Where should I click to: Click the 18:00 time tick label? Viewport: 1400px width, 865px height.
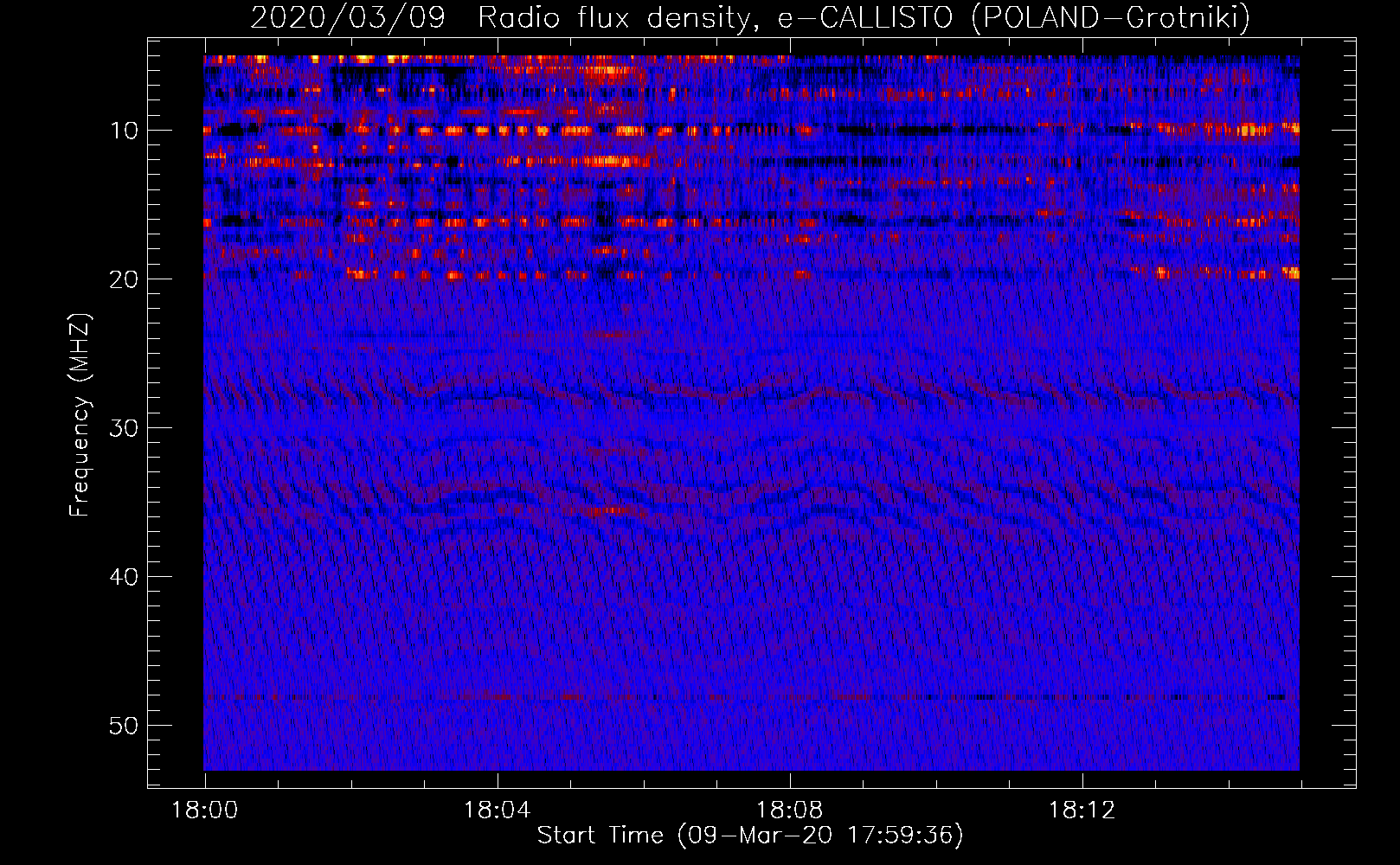tap(205, 811)
